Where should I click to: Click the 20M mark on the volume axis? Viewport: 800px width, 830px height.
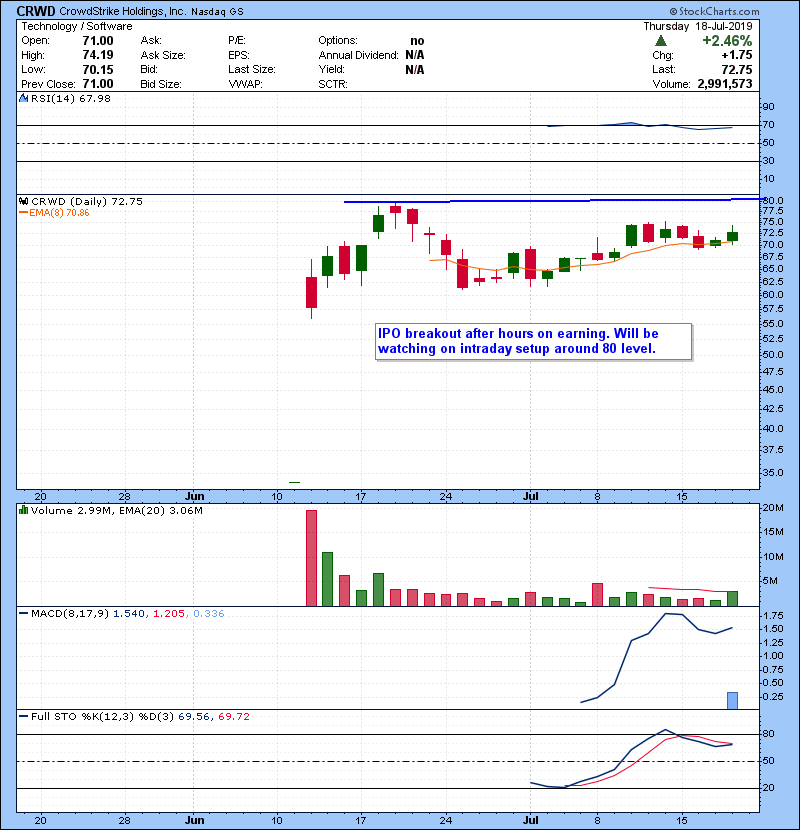tap(772, 508)
